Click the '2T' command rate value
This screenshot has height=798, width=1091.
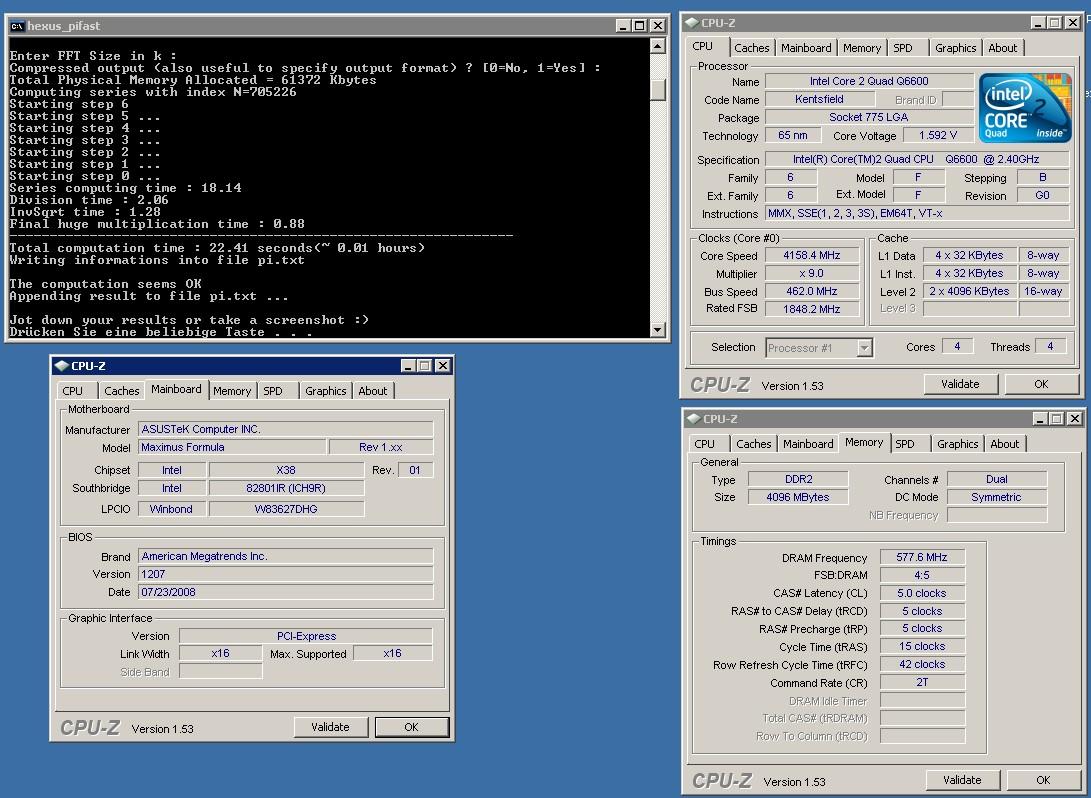(x=922, y=683)
